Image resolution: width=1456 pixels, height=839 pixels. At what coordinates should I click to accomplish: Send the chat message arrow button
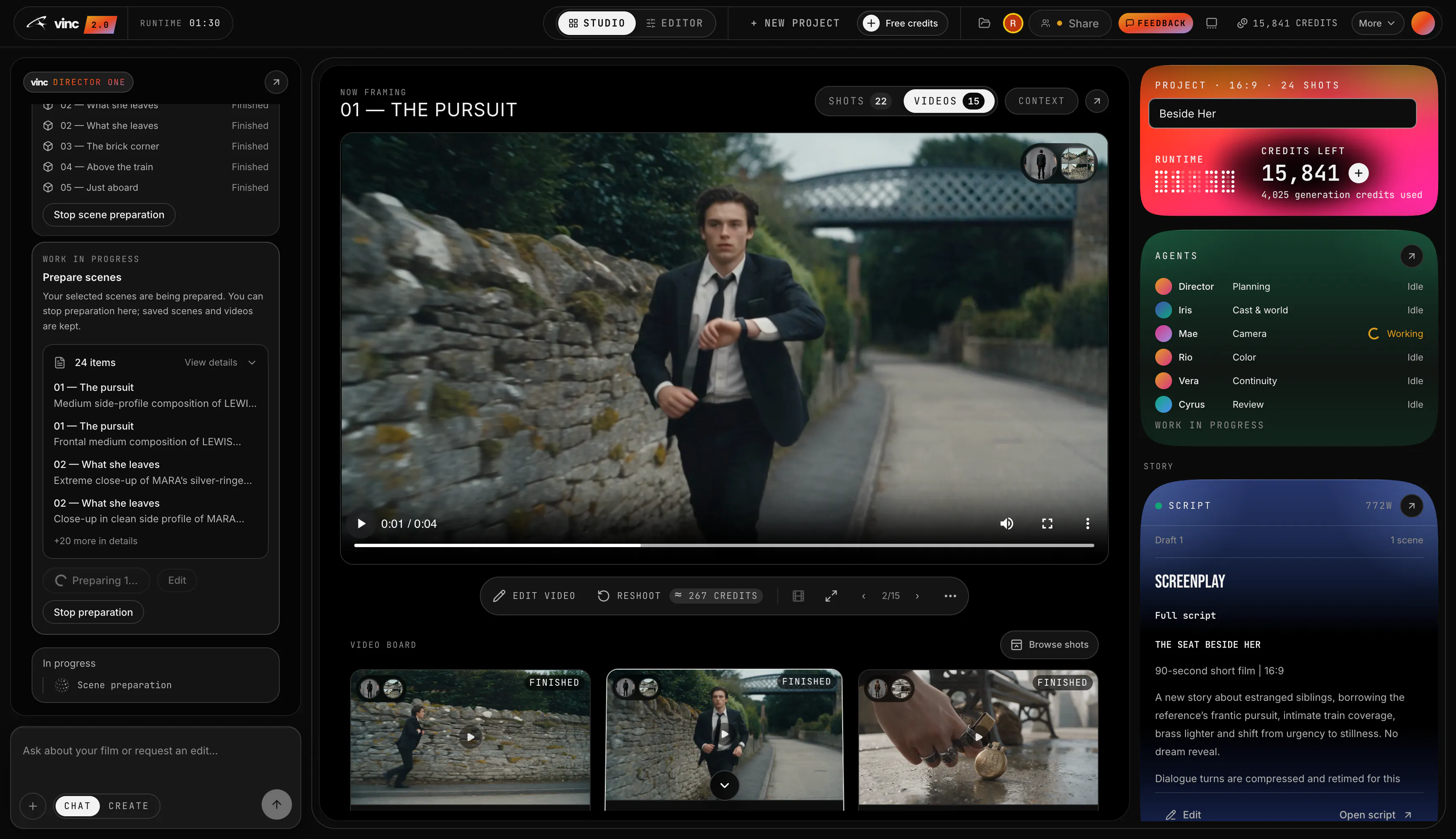[x=277, y=804]
